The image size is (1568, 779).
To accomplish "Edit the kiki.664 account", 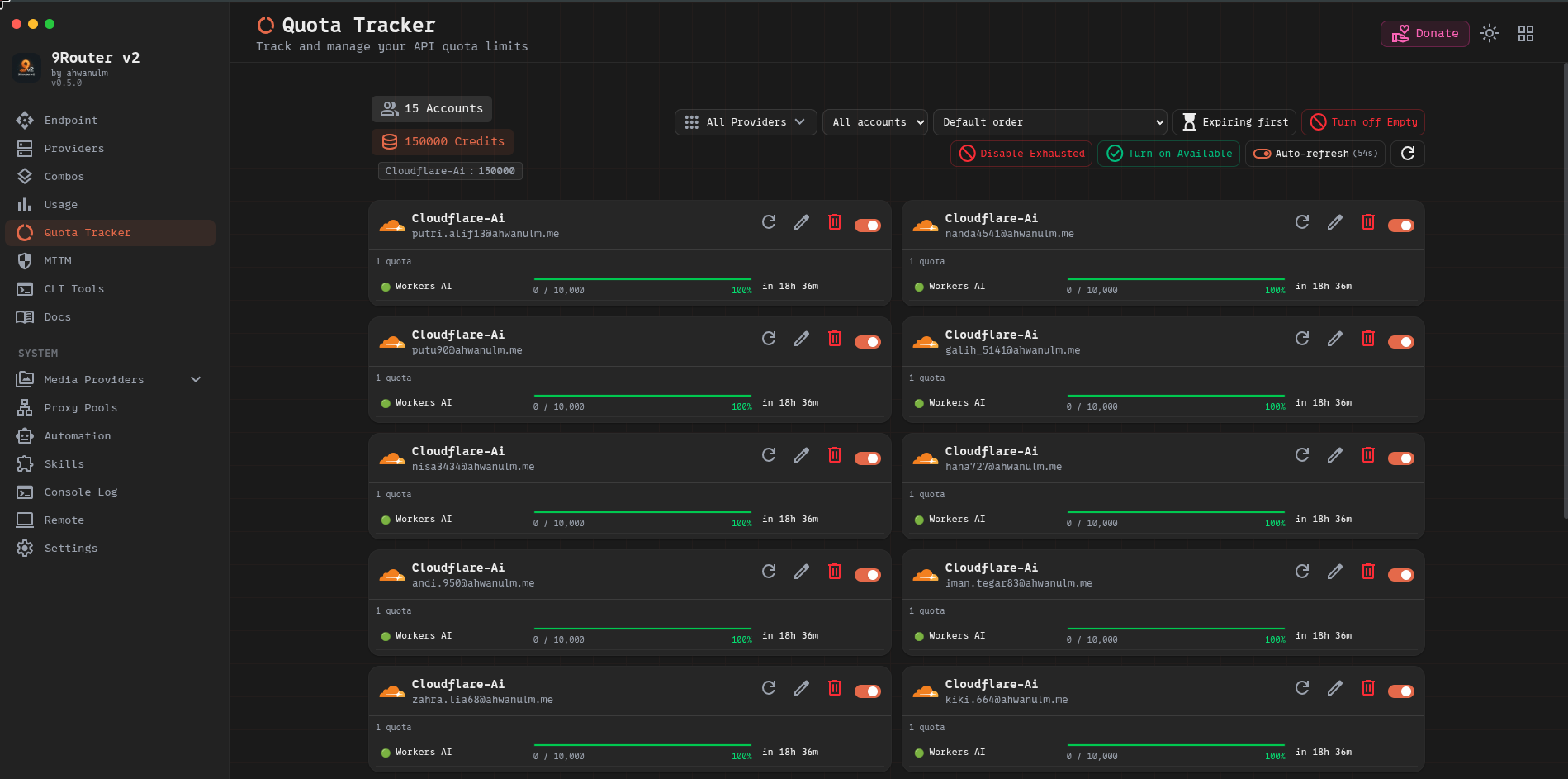I will pyautogui.click(x=1335, y=688).
